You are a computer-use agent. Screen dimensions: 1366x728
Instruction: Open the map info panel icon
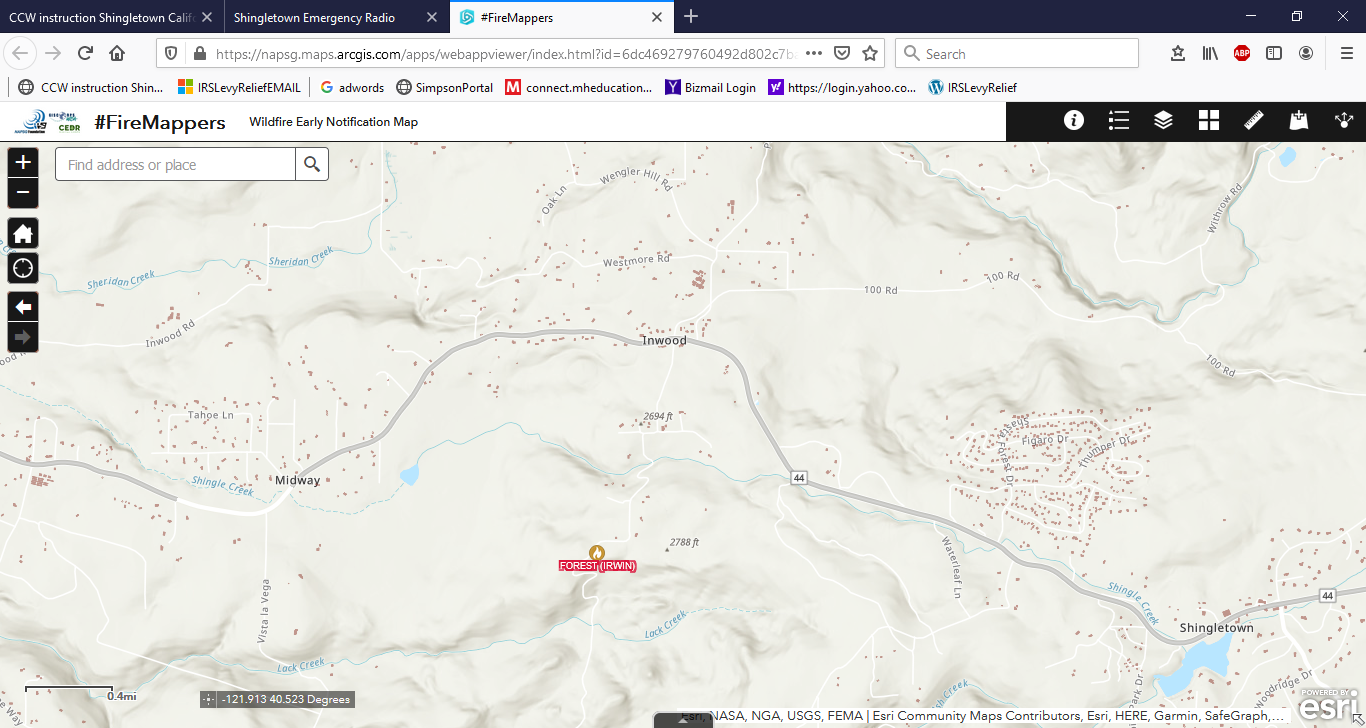pos(1074,121)
